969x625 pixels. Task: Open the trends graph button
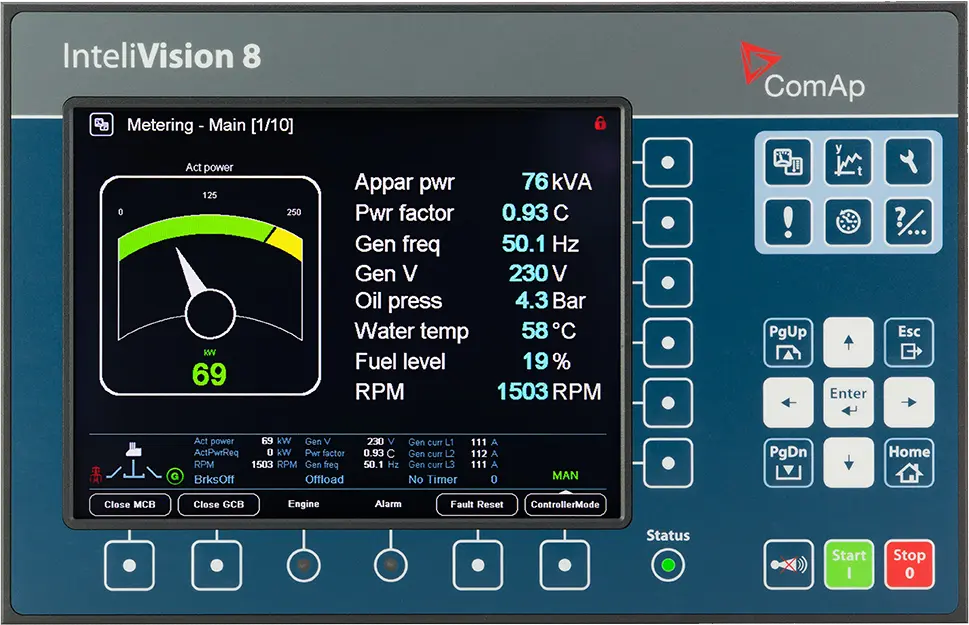pyautogui.click(x=848, y=161)
